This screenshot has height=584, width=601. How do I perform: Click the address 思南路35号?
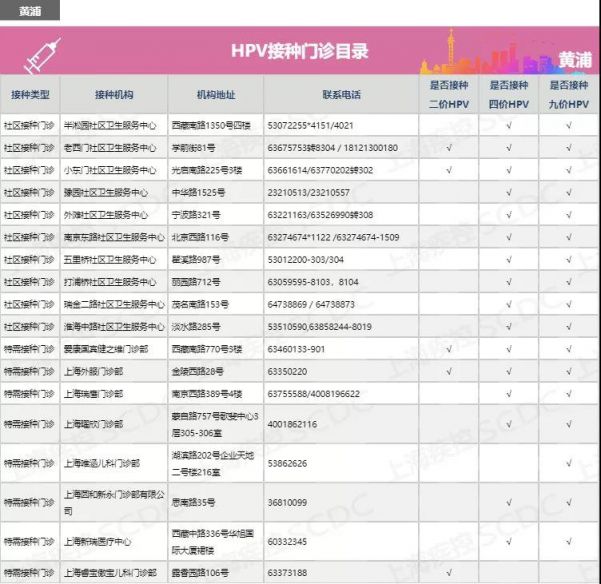pos(194,502)
